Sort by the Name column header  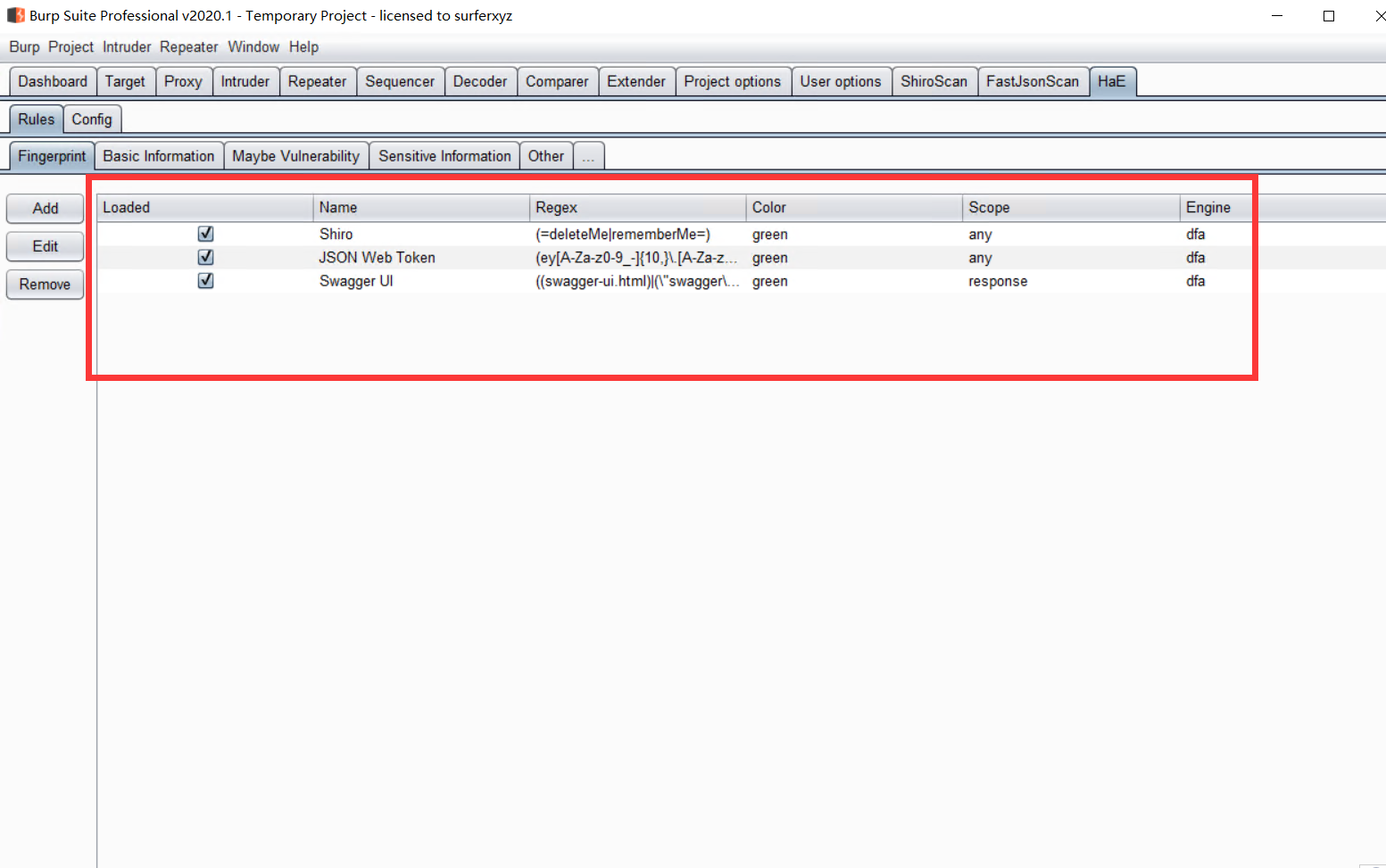[x=421, y=208]
